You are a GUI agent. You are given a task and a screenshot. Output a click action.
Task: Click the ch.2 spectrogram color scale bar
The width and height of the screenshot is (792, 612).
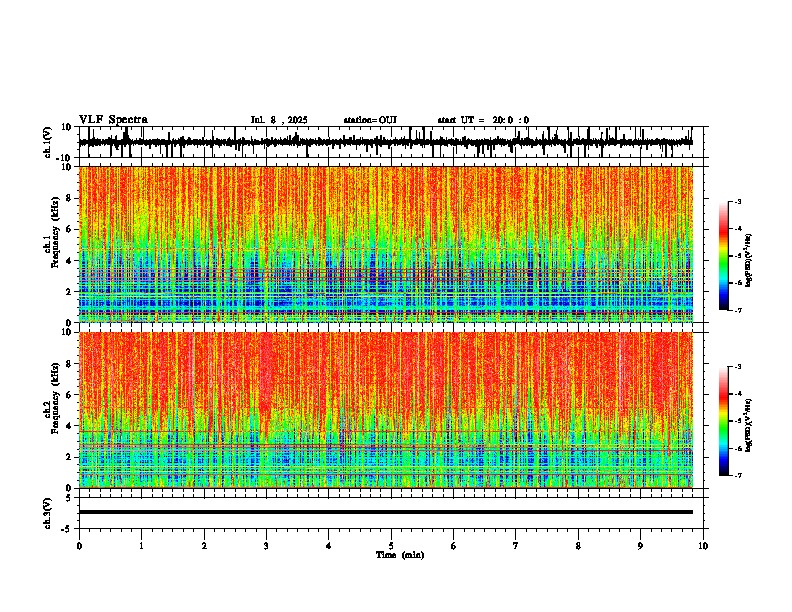click(x=724, y=421)
